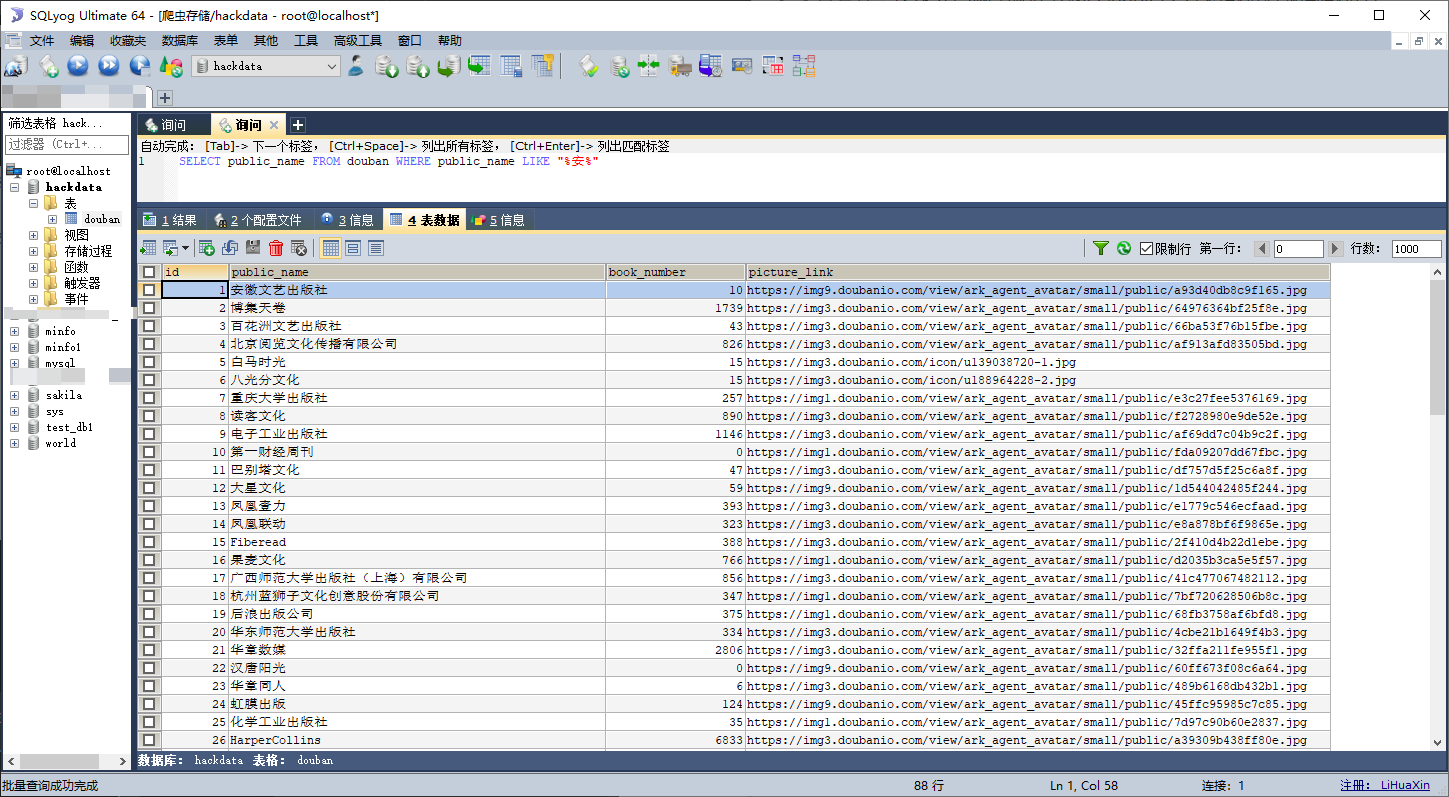The height and width of the screenshot is (797, 1449).
Task: Tick the checkbox for row 安徽文艺出版社
Action: click(149, 290)
